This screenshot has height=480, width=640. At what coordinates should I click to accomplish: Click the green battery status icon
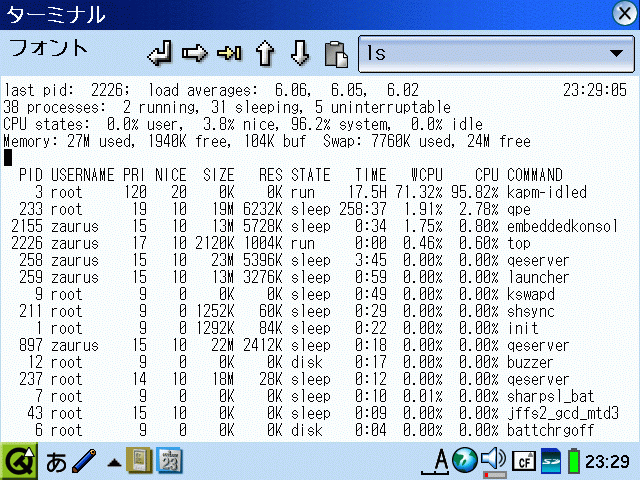574,461
